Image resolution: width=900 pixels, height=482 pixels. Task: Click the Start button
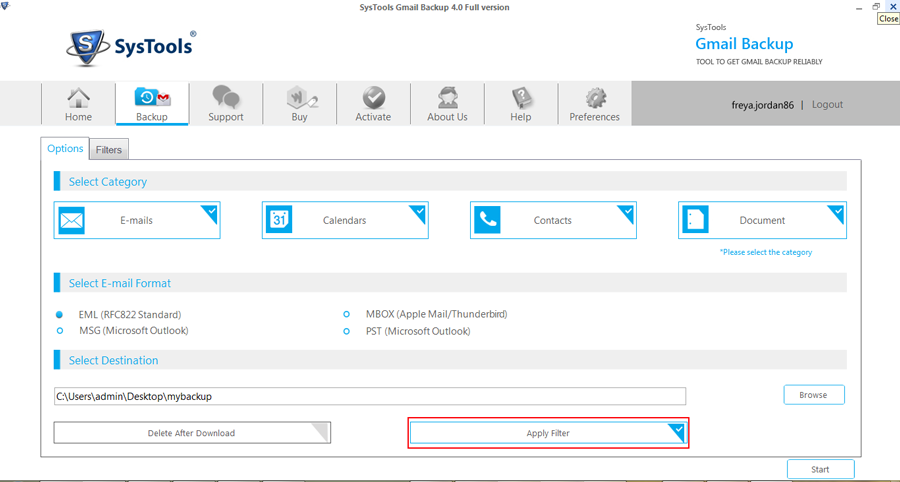[x=820, y=469]
